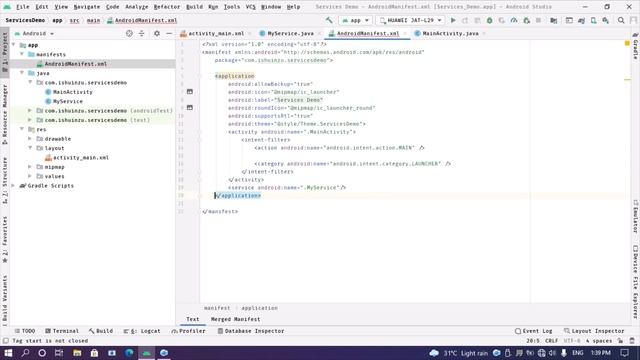
Task: Open the profiler gauge icon in the toolbar
Action: [514, 20]
